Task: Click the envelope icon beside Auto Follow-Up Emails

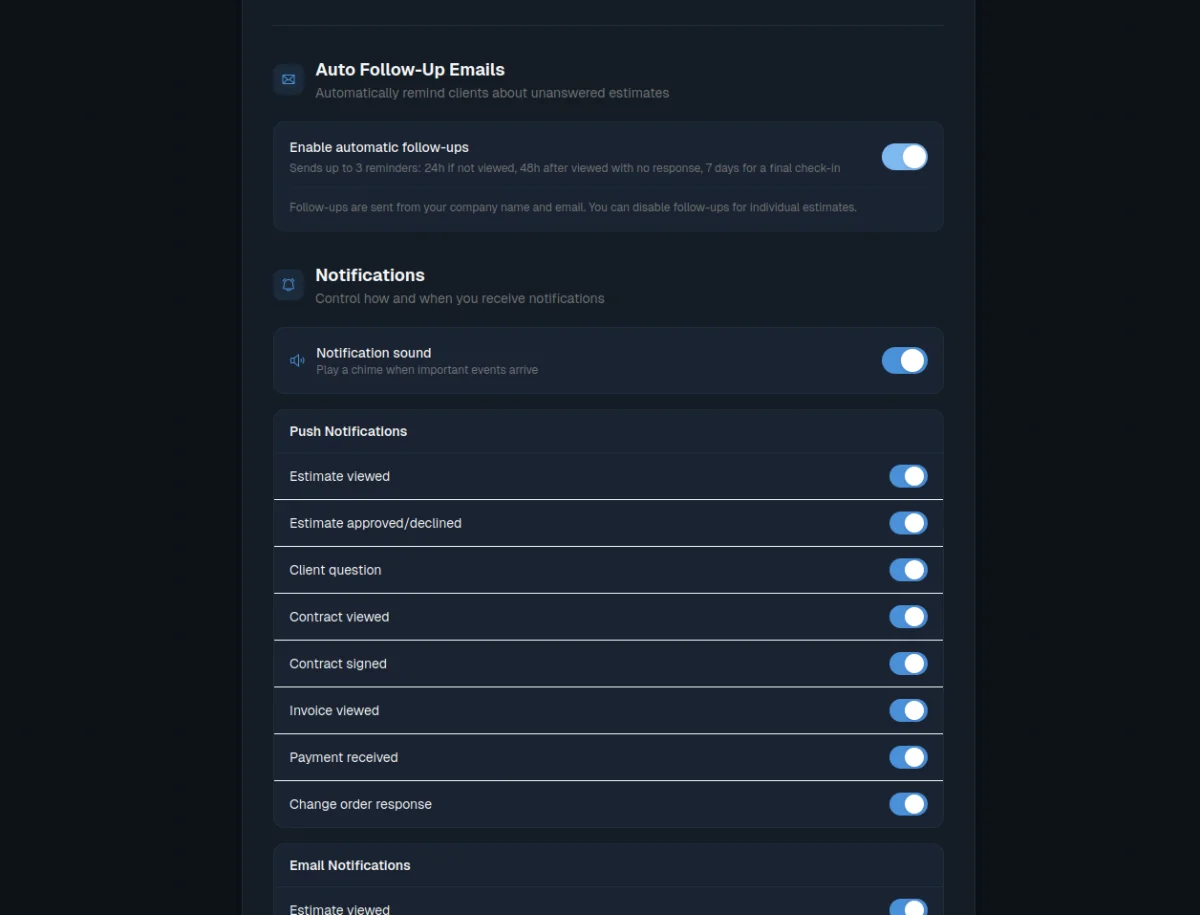Action: pos(288,79)
